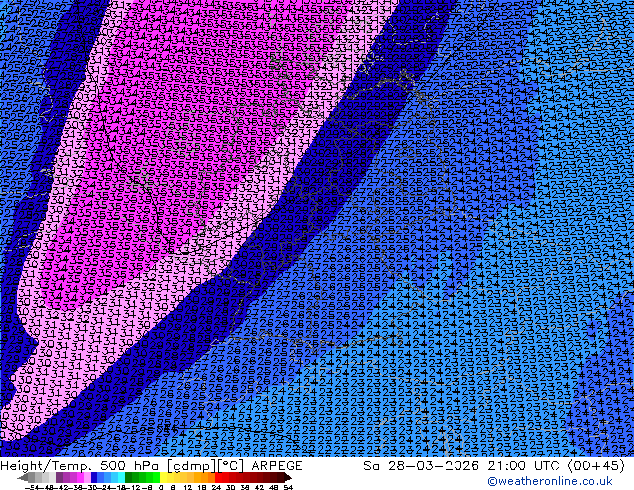
Task: Open the weatheronline.co.uk copyright link
Action: click(x=550, y=481)
